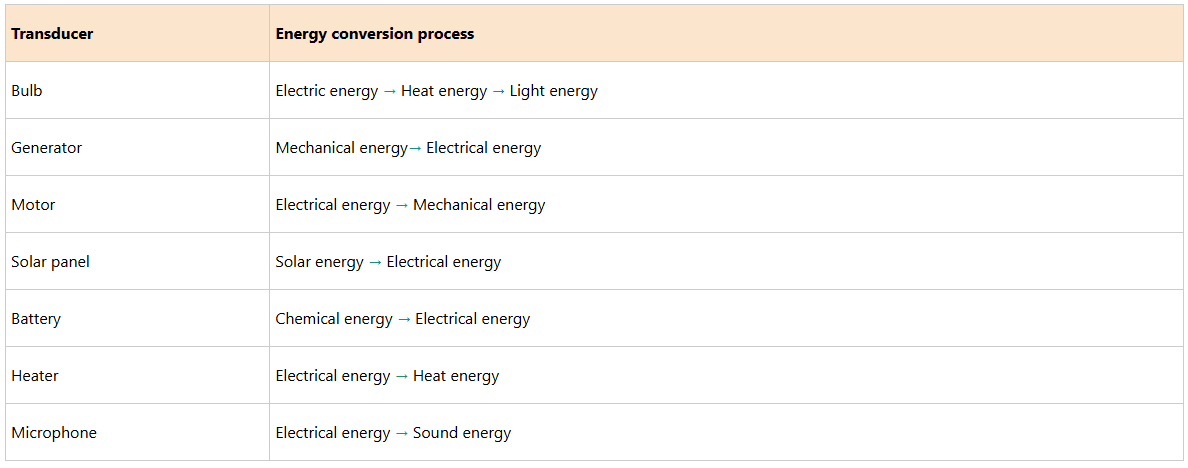Viewport: 1188px width, 468px height.
Task: Select the Heater cell
Action: [35, 376]
